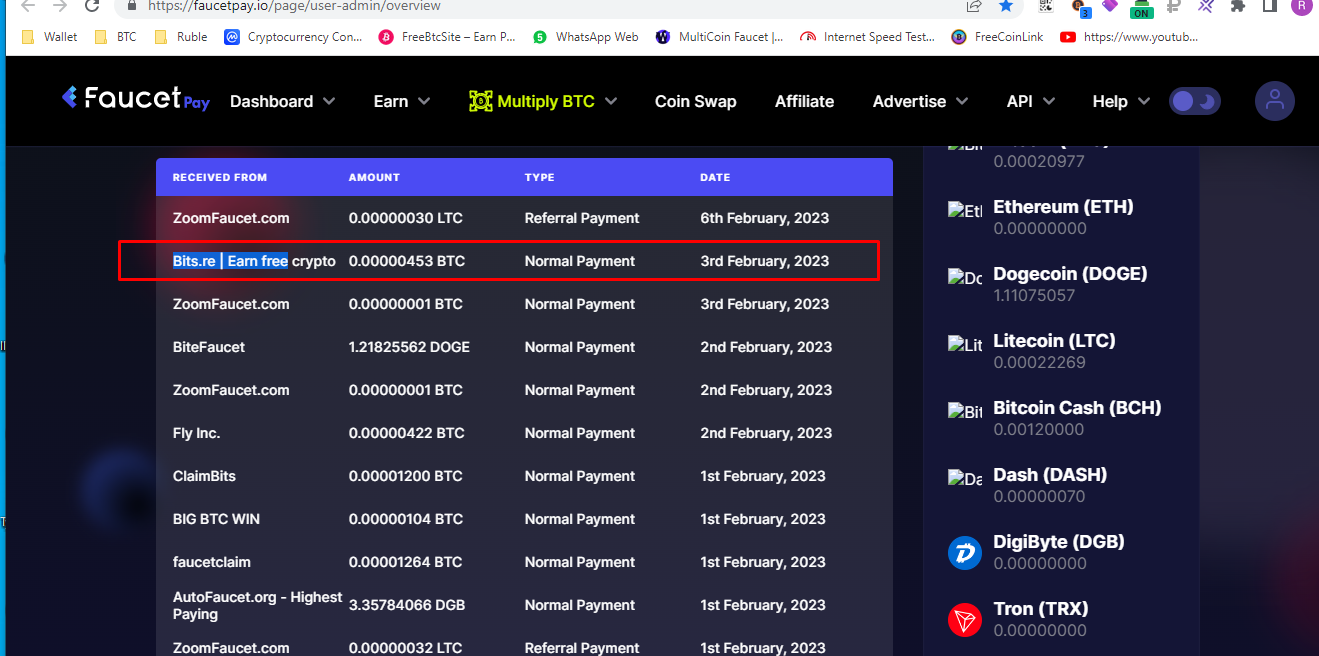Expand the API dropdown
The width and height of the screenshot is (1319, 656).
point(1030,101)
